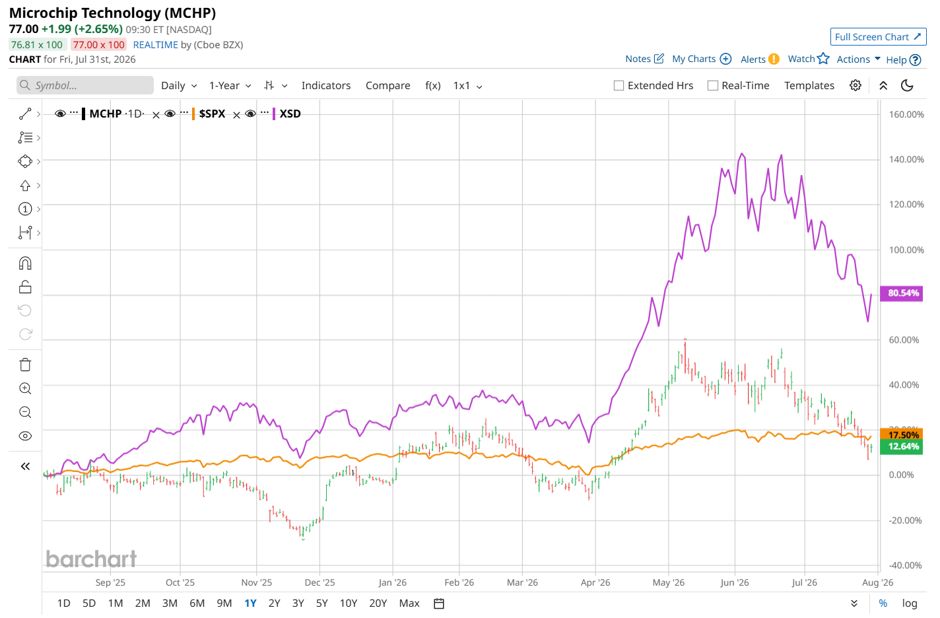
Task: Select the 3M time range
Action: (x=170, y=604)
